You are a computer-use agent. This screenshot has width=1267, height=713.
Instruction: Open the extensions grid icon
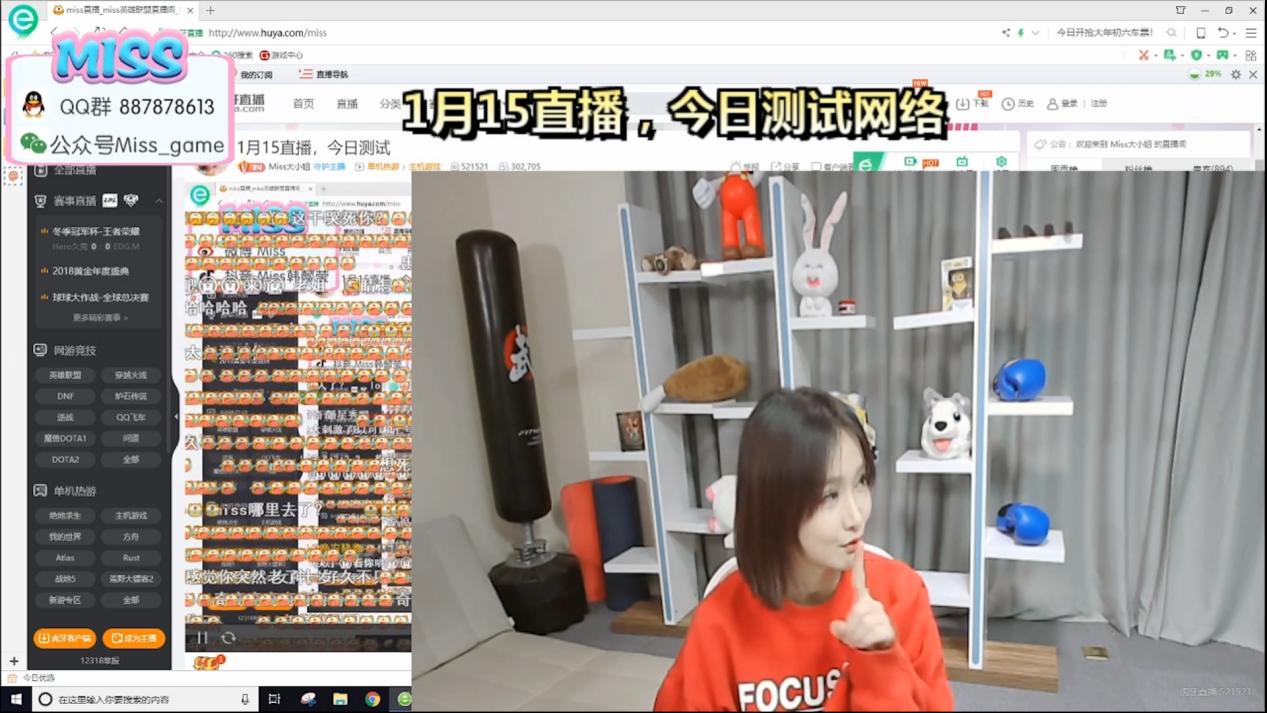(x=1251, y=55)
